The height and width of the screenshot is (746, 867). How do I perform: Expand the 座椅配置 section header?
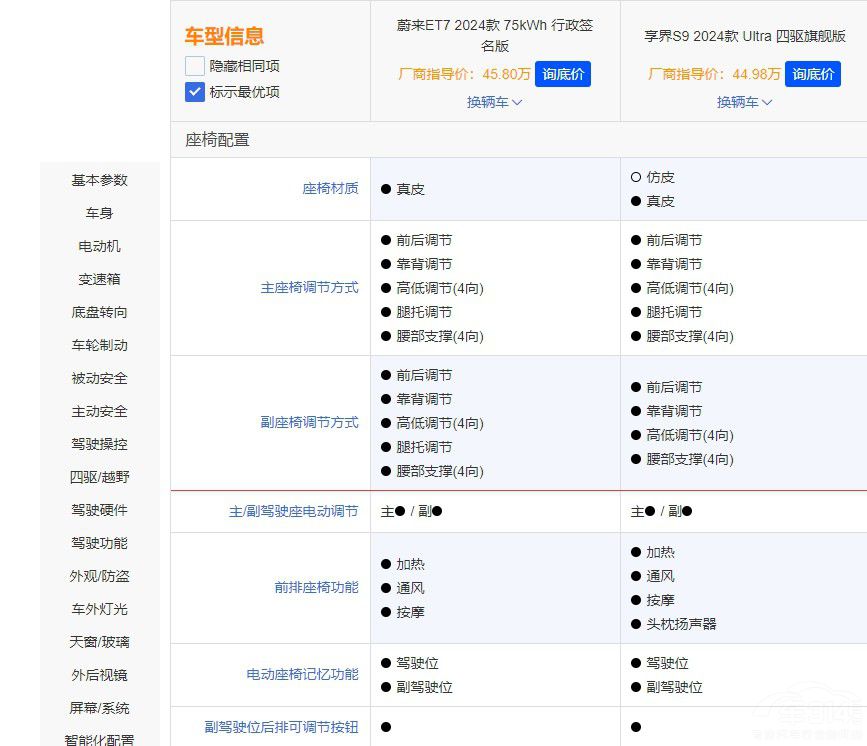[x=212, y=140]
